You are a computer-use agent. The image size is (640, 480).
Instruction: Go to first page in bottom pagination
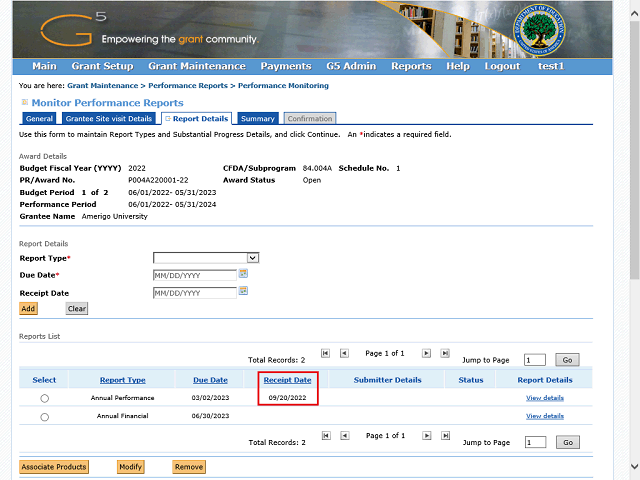325,436
